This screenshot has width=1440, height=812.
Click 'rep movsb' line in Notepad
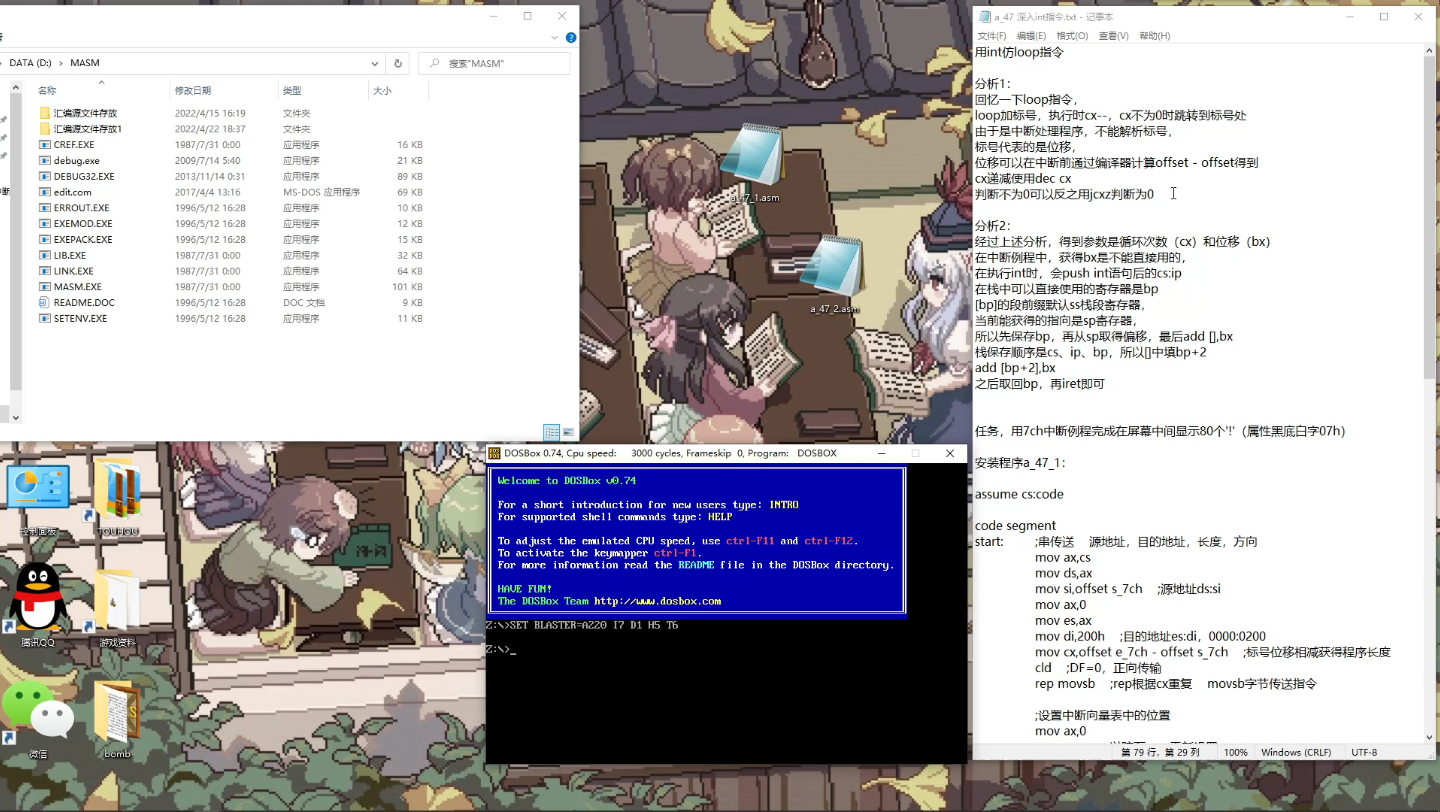(x=1064, y=684)
